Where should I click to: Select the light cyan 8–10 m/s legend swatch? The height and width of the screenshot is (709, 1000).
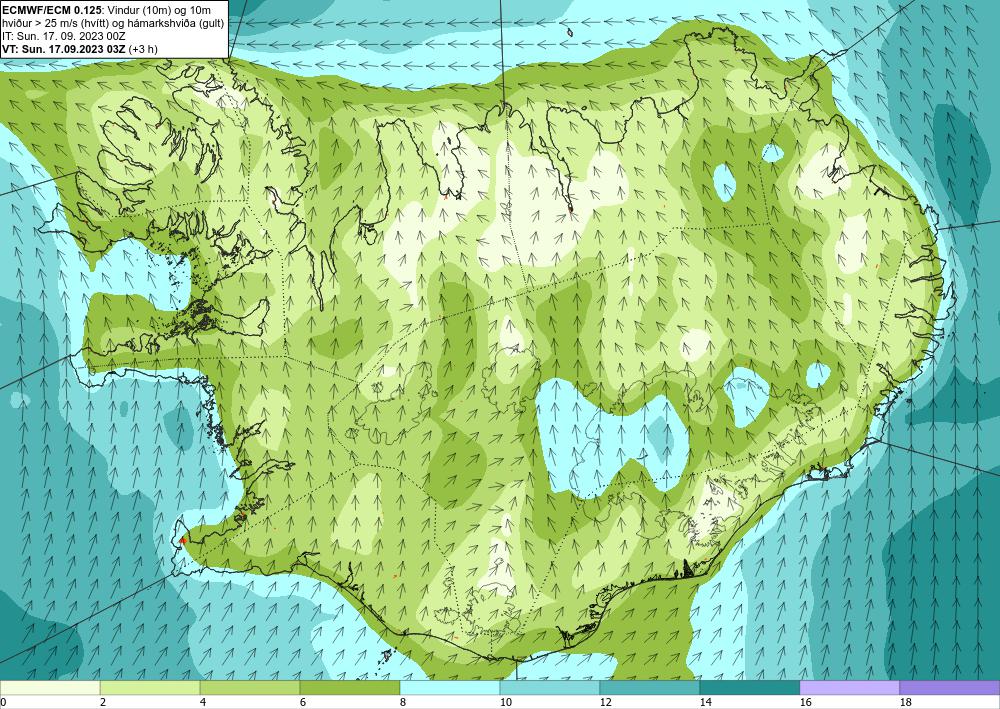pos(450,687)
